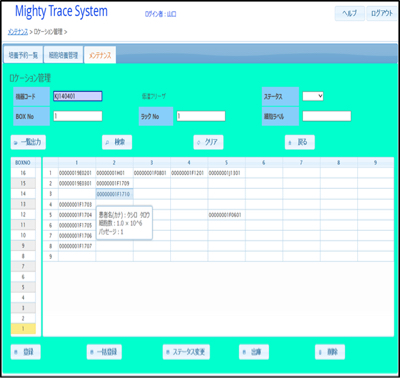Open the ステータス dropdown
The image size is (400, 378).
313,96
